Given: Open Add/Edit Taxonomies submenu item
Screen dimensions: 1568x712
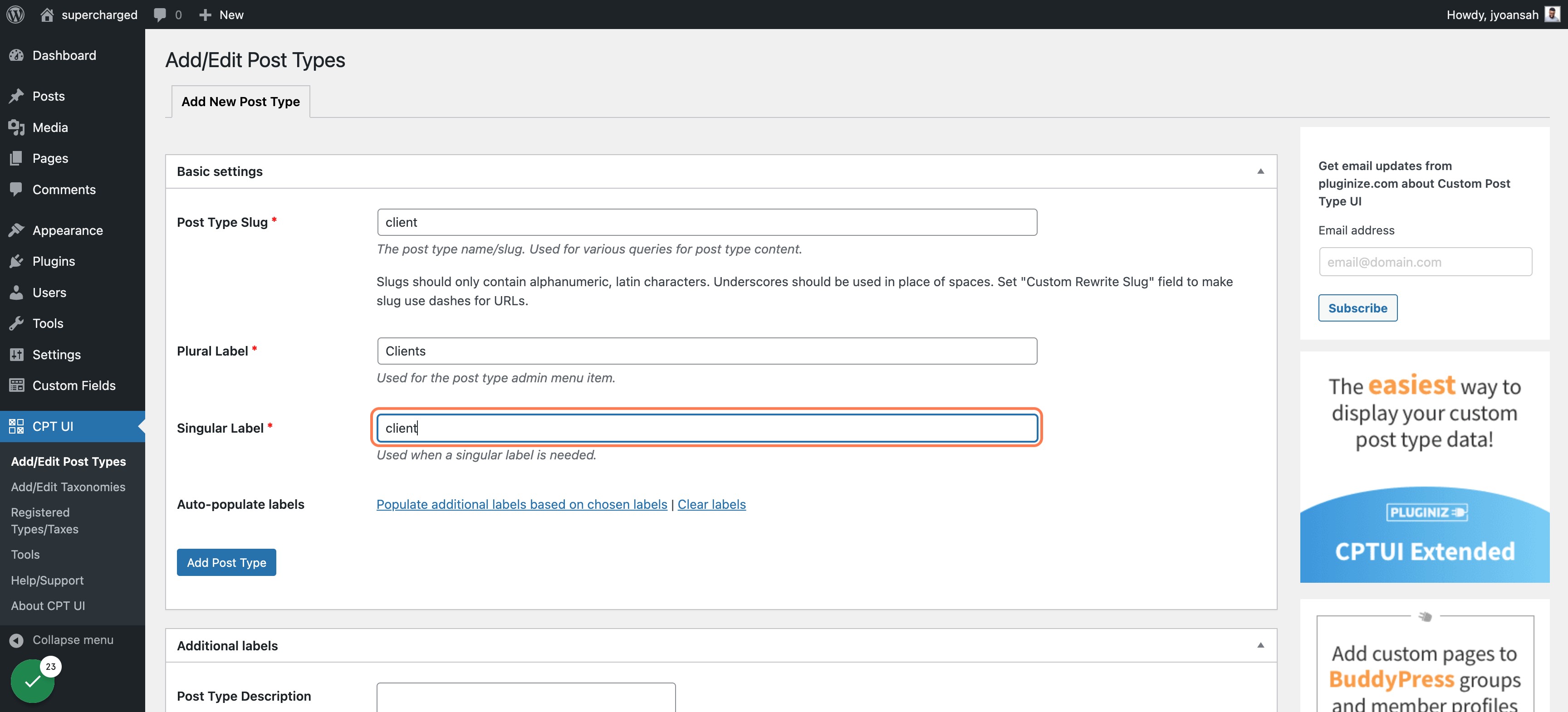Looking at the screenshot, I should (68, 487).
